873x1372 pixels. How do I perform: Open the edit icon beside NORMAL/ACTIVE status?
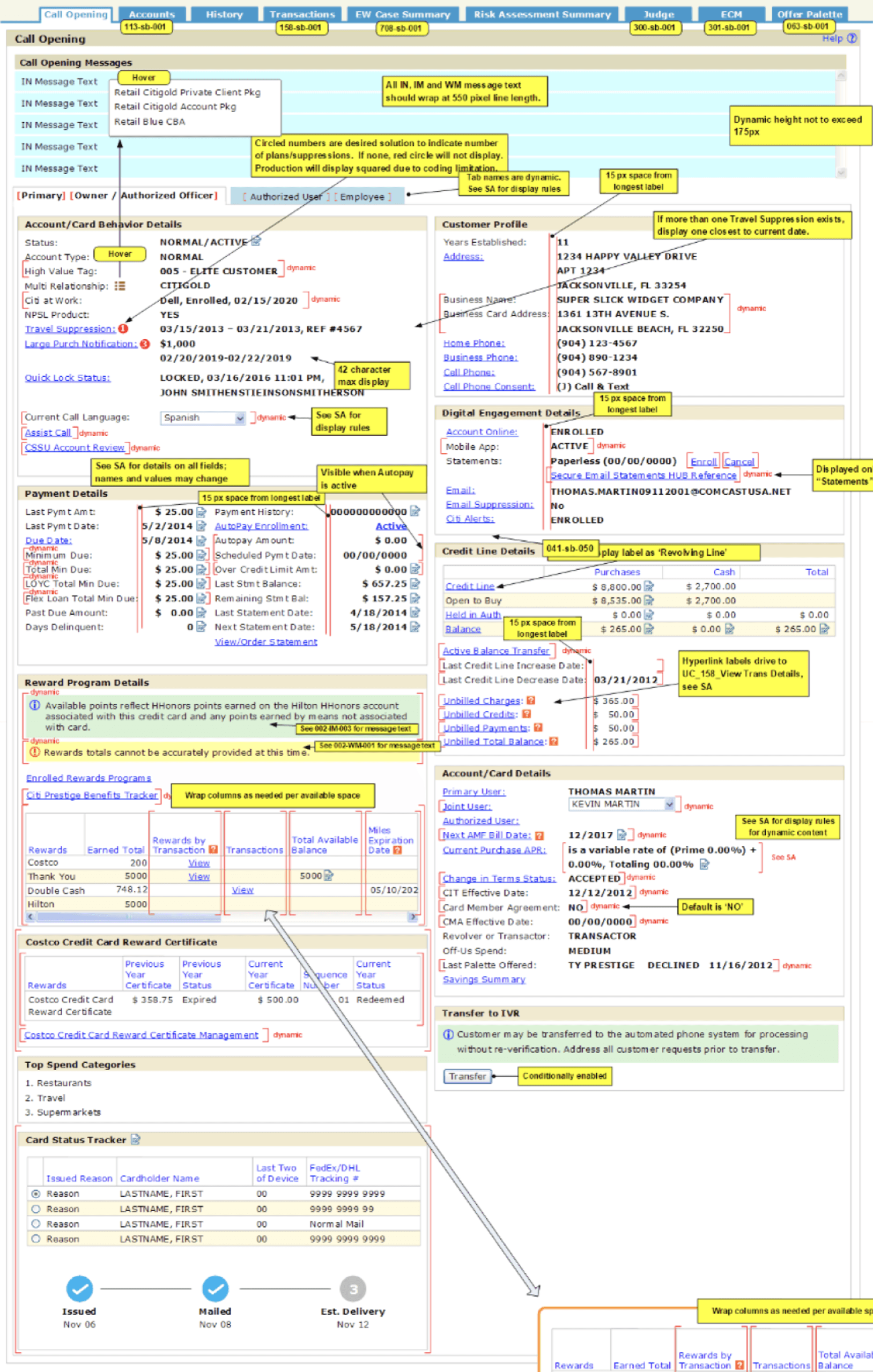(256, 241)
